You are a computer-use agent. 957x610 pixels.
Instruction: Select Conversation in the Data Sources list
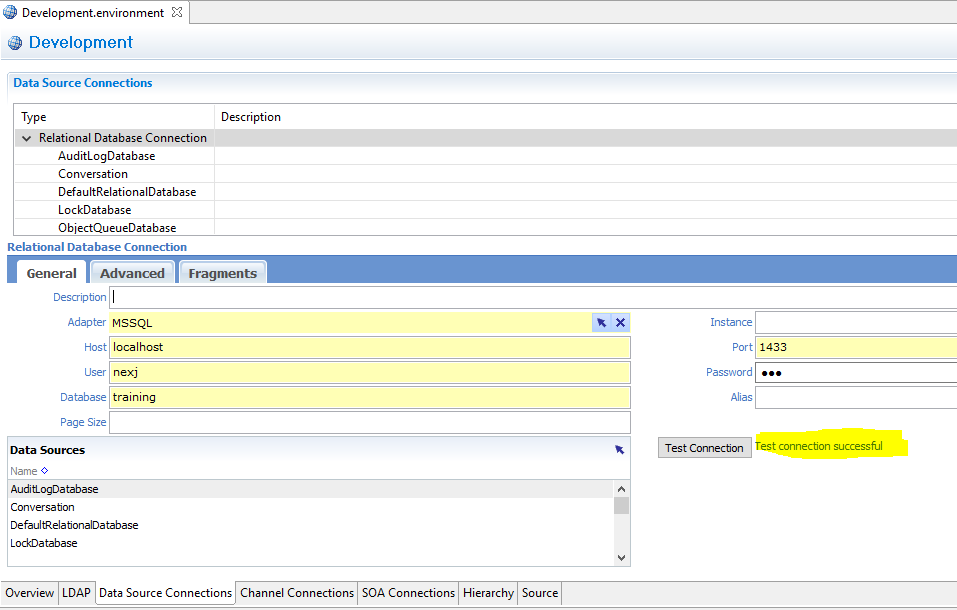pyautogui.click(x=42, y=506)
